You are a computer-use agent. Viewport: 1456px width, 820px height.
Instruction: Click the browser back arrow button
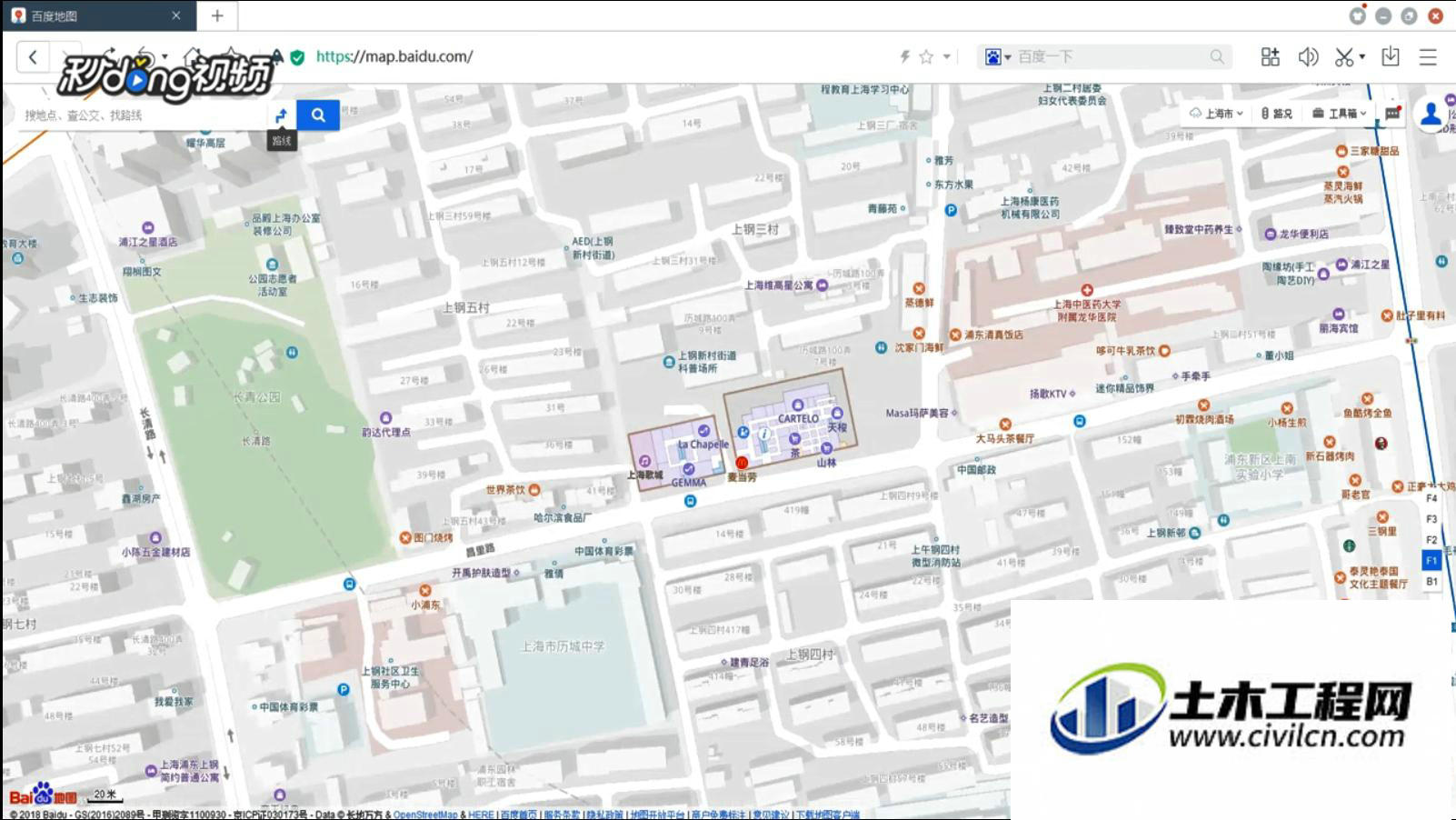(33, 57)
